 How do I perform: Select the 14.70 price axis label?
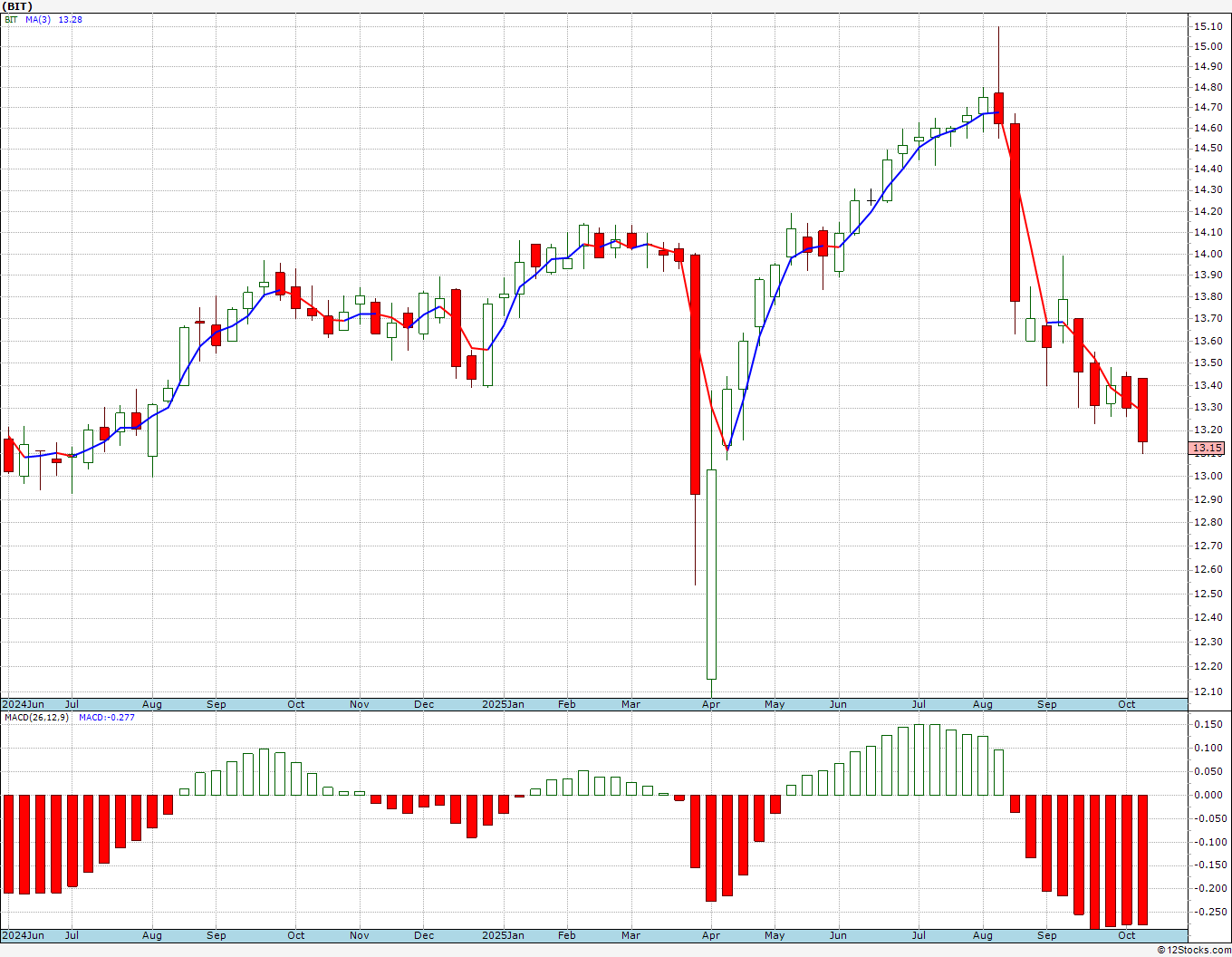point(1207,107)
